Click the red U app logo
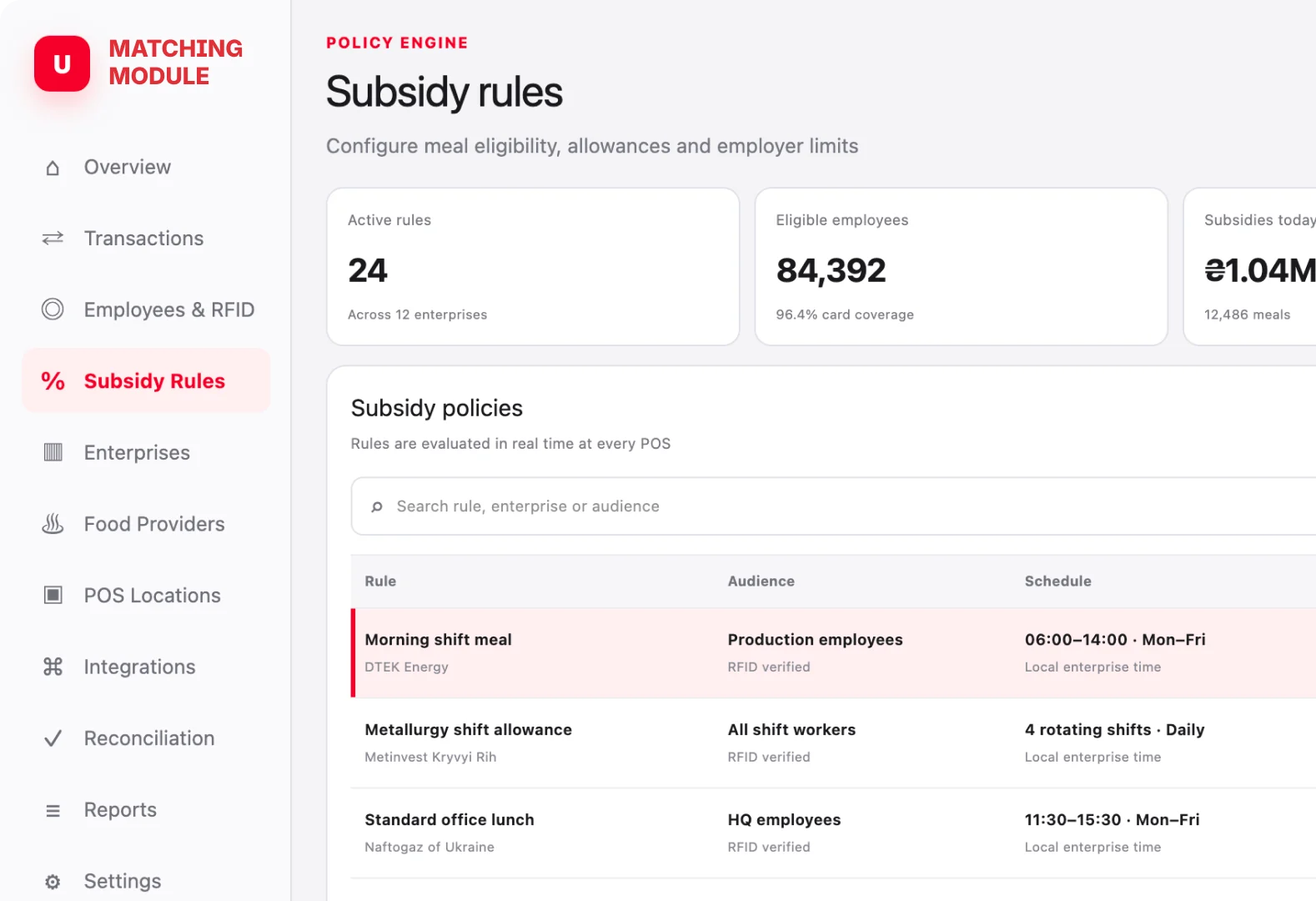Image resolution: width=1316 pixels, height=901 pixels. pos(62,63)
